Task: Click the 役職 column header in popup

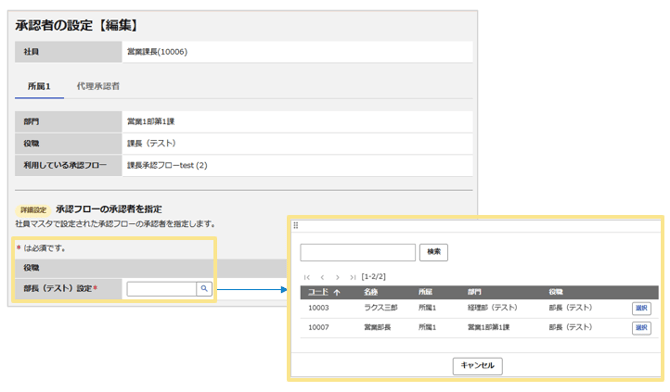Action: [x=555, y=292]
